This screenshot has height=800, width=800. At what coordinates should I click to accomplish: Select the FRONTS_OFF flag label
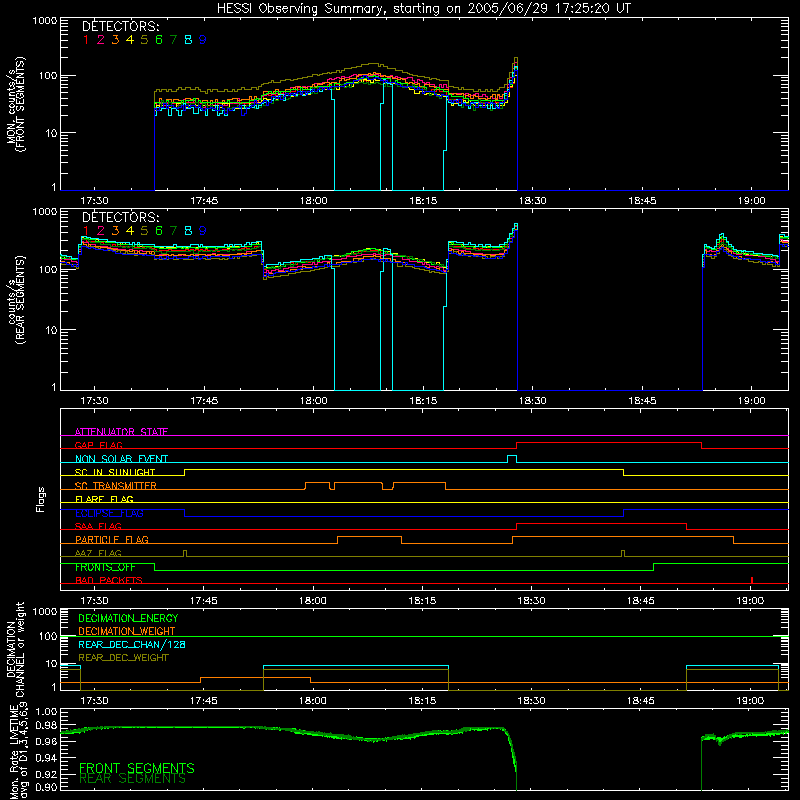105,567
